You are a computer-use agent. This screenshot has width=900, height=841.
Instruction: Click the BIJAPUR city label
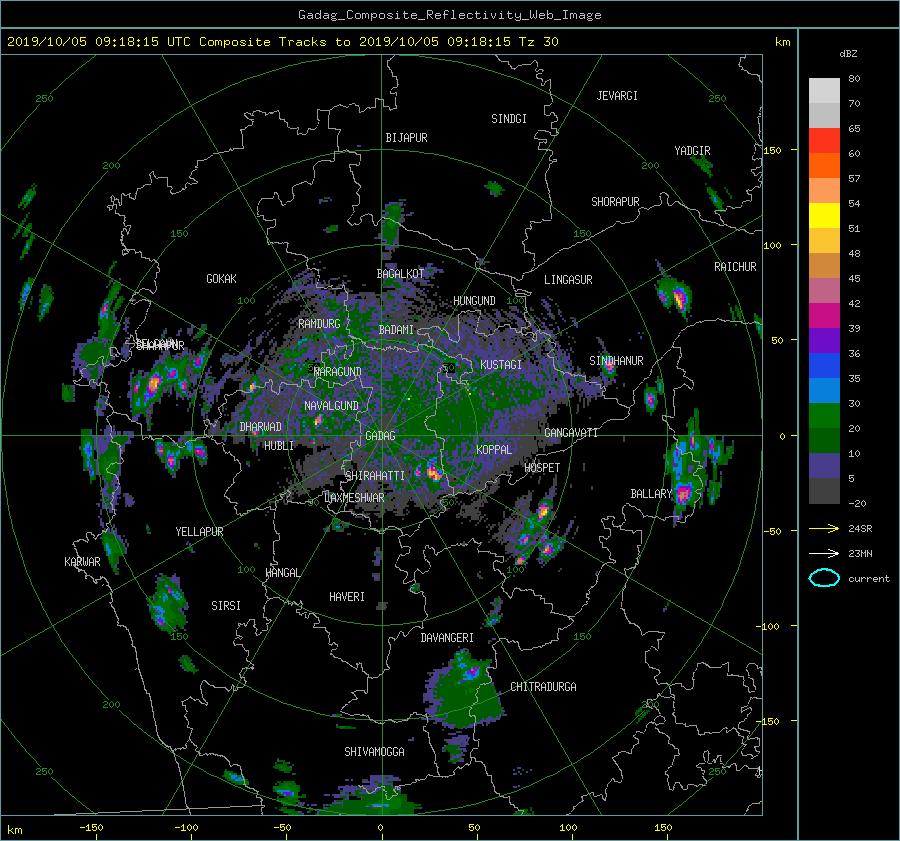click(406, 138)
